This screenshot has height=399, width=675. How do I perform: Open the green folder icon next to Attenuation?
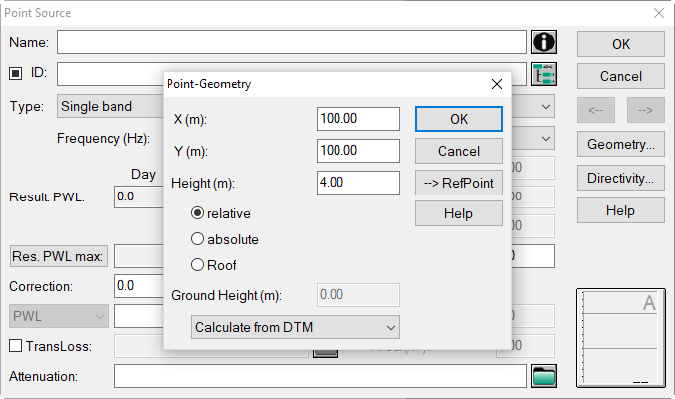[544, 376]
